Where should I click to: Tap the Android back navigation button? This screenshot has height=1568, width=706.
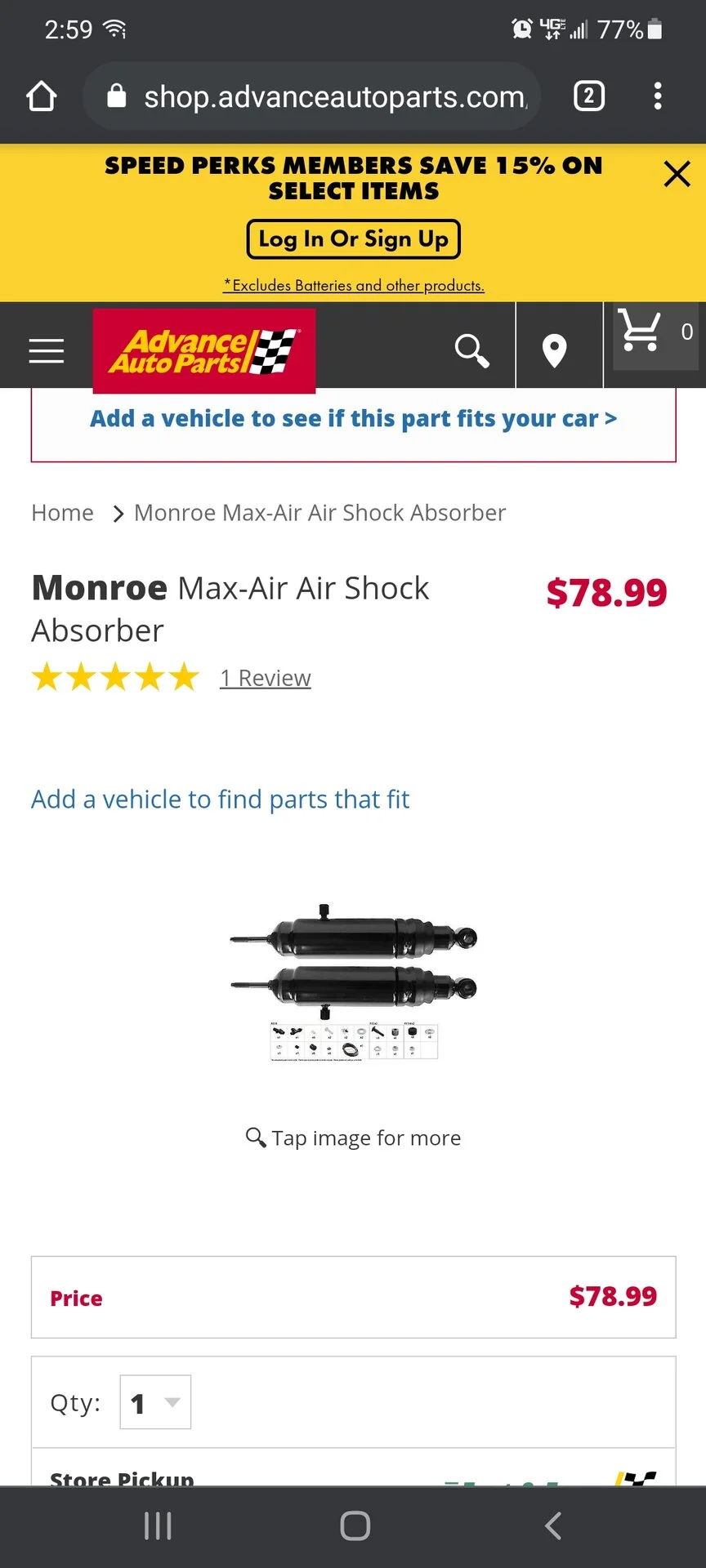click(x=553, y=1526)
